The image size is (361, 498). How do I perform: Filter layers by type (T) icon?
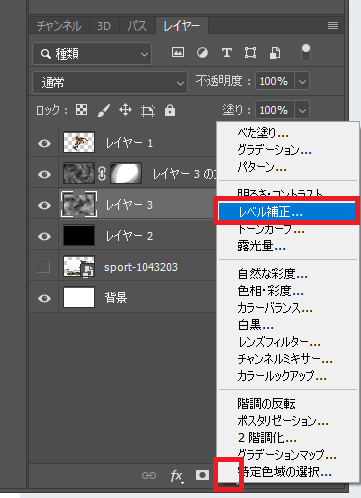pos(227,52)
